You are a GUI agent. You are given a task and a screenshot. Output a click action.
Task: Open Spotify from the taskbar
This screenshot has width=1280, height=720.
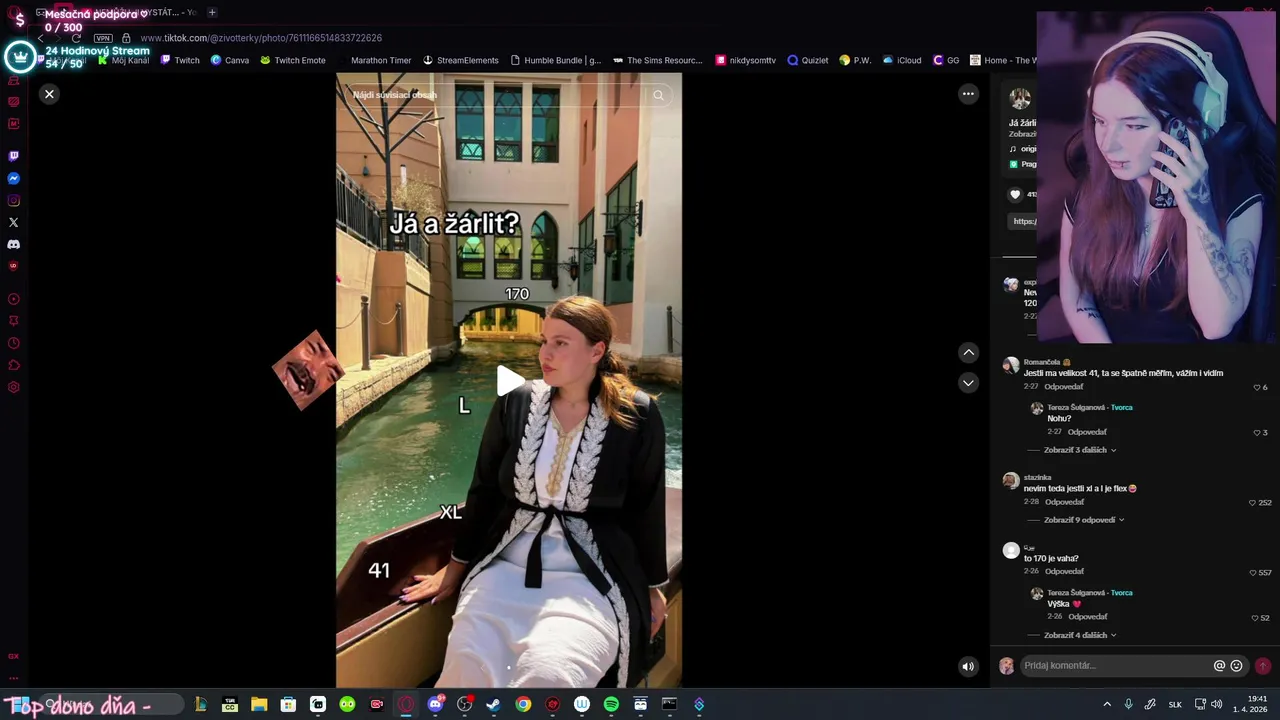point(611,704)
